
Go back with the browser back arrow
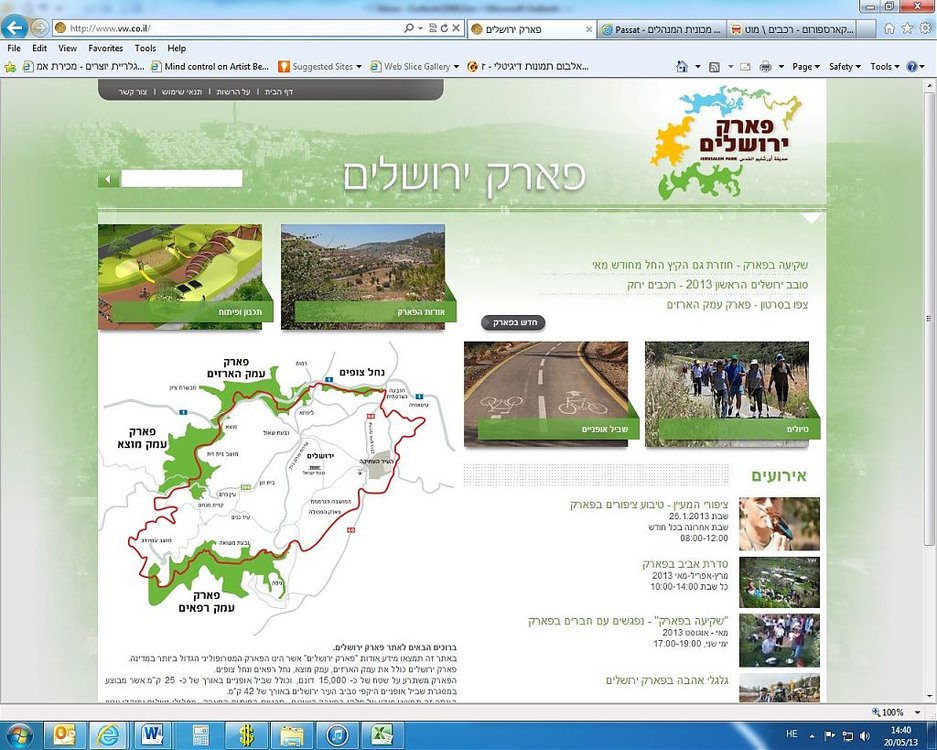tap(14, 27)
